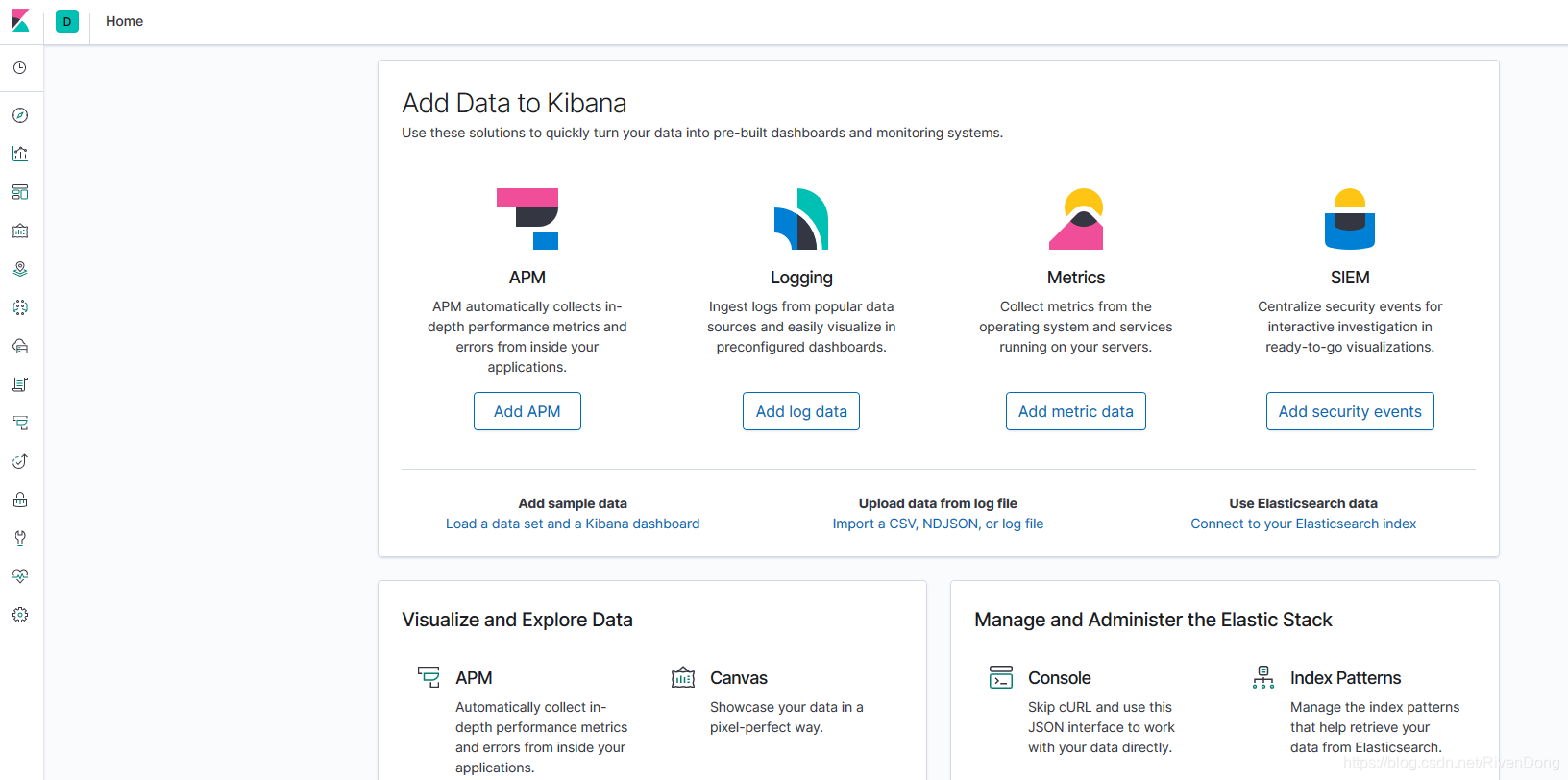Click the Add Data to Kibana heading

coord(514,103)
